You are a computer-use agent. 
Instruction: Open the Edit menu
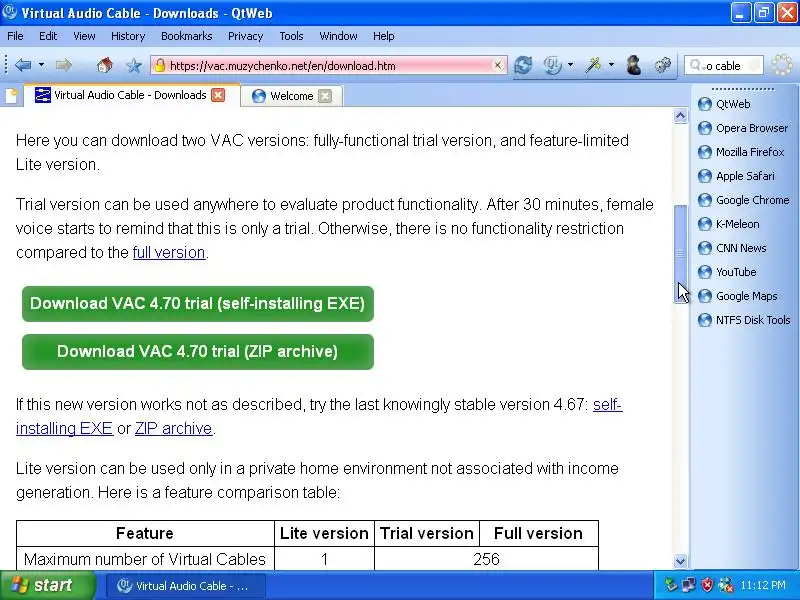(x=48, y=36)
